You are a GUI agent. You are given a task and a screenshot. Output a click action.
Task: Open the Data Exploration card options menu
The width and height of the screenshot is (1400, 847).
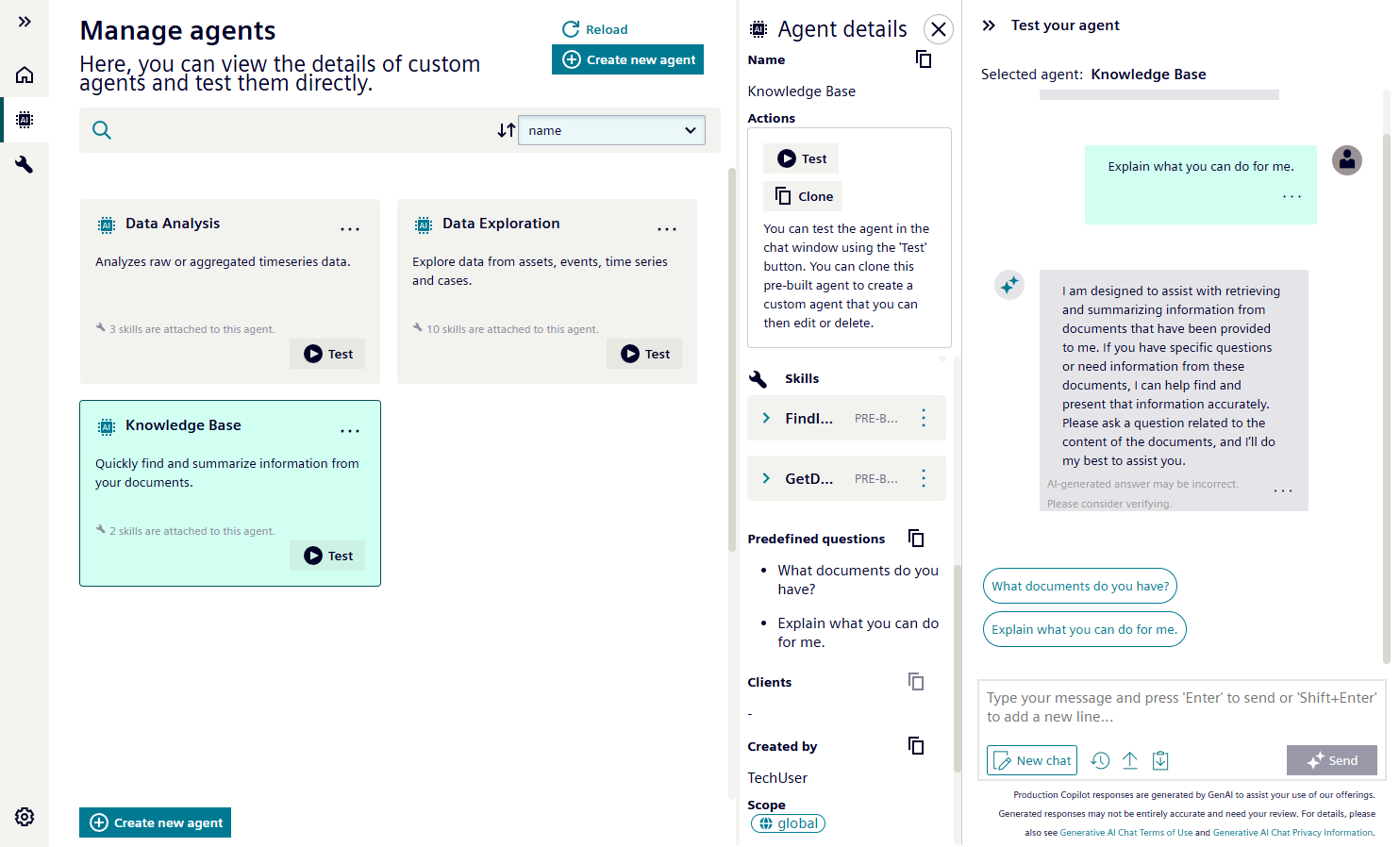tap(667, 229)
